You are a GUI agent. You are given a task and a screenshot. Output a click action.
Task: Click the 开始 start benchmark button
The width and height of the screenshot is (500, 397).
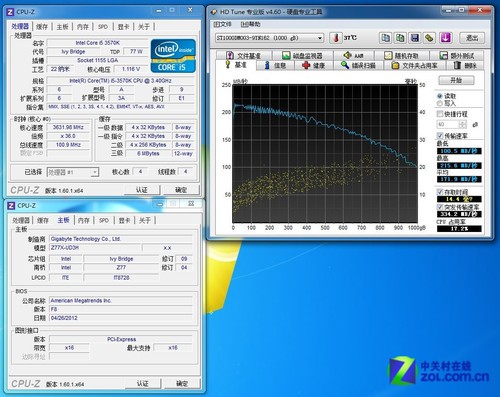[456, 80]
